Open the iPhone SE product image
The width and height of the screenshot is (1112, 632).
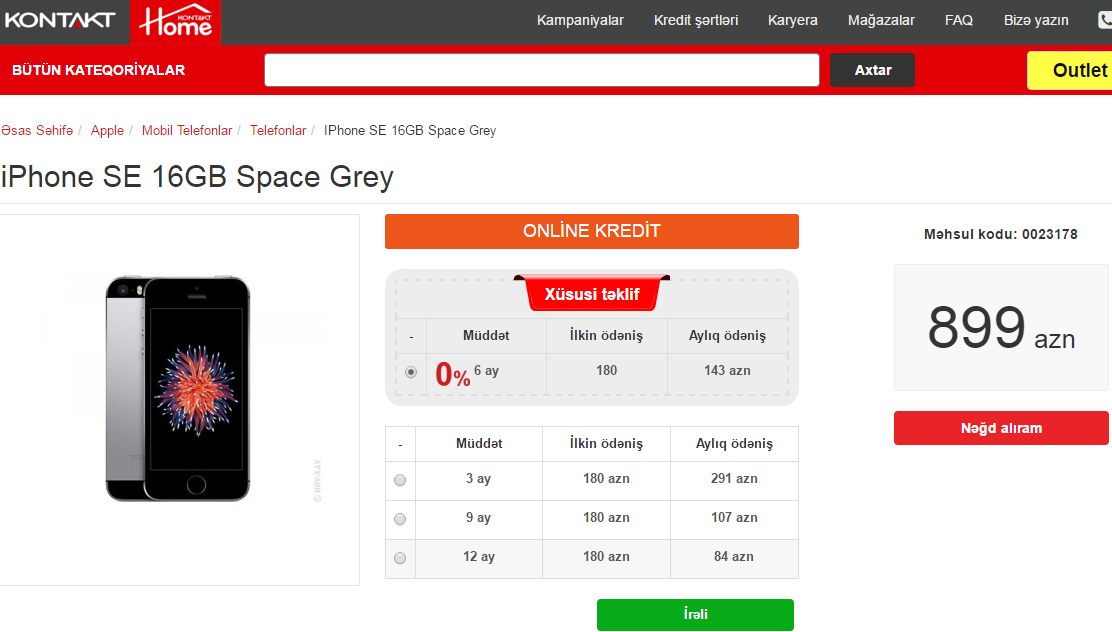click(178, 389)
